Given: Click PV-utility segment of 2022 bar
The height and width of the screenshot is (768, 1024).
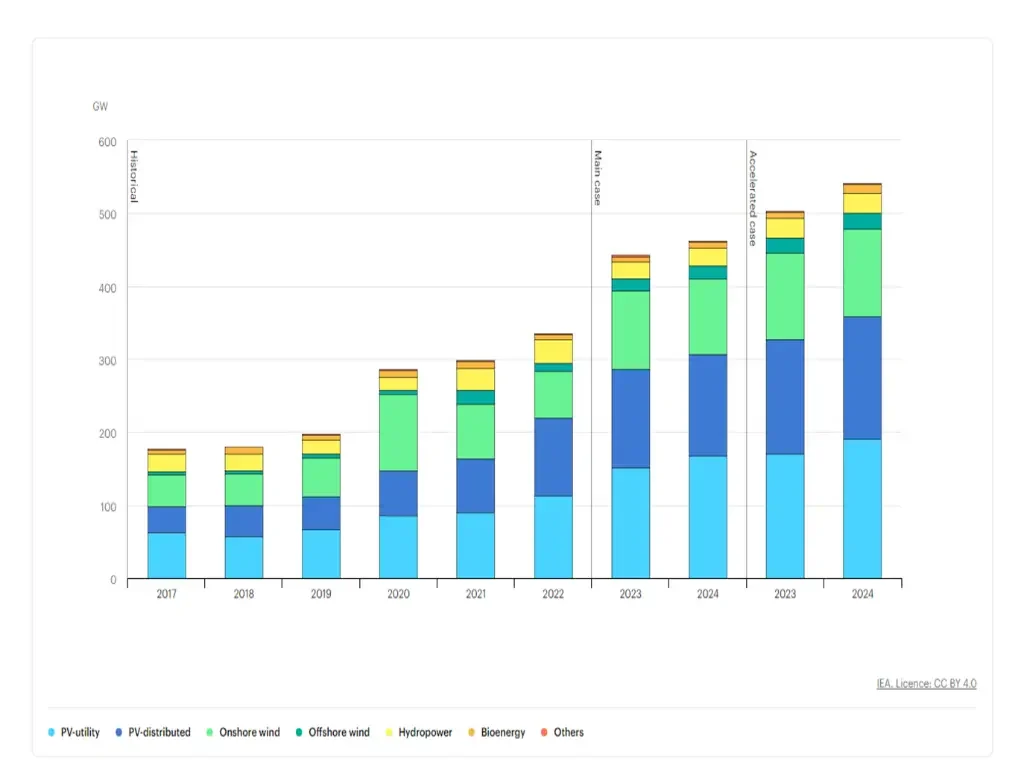Looking at the screenshot, I should [x=552, y=537].
